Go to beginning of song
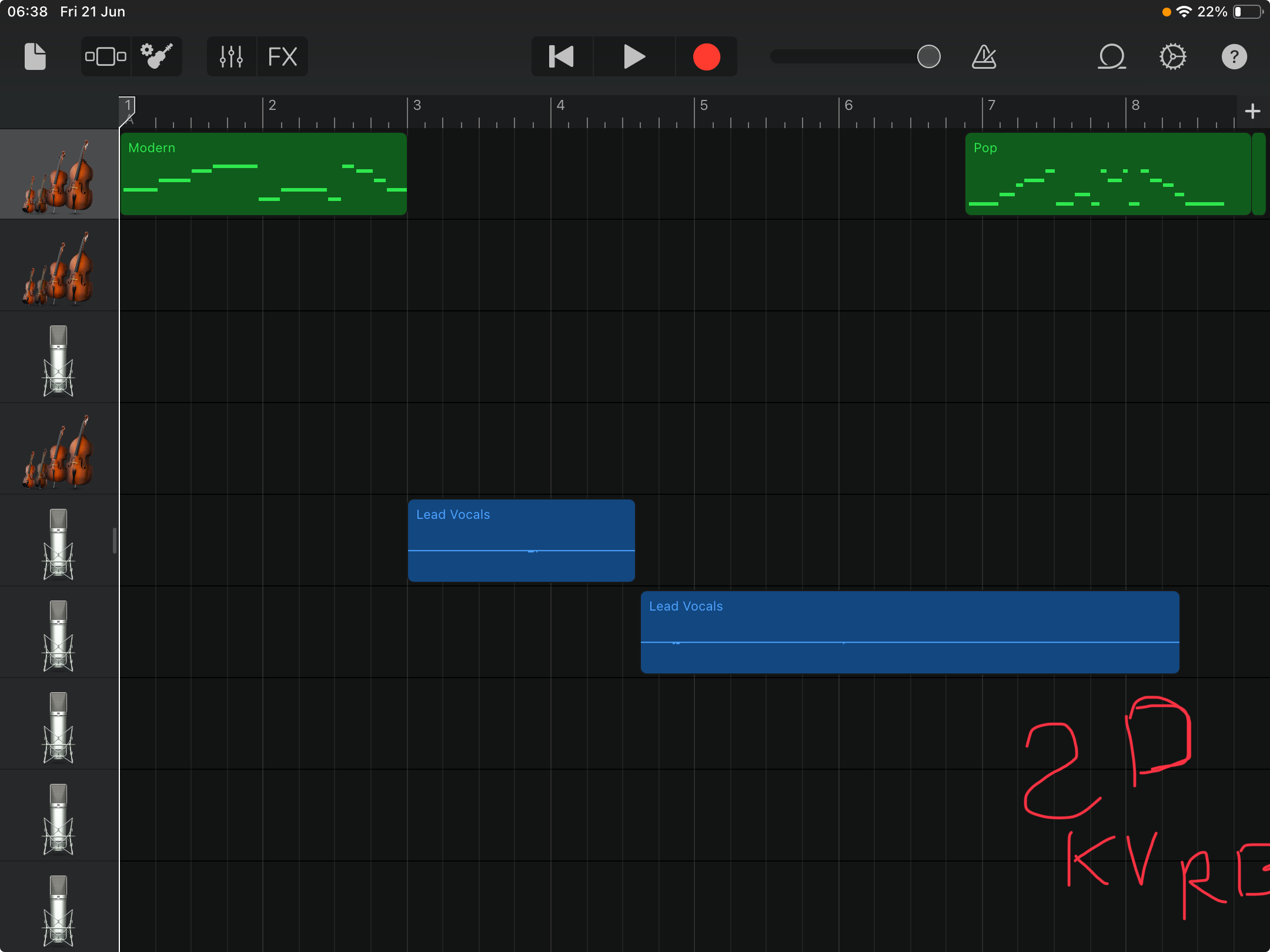1270x952 pixels. 562,57
